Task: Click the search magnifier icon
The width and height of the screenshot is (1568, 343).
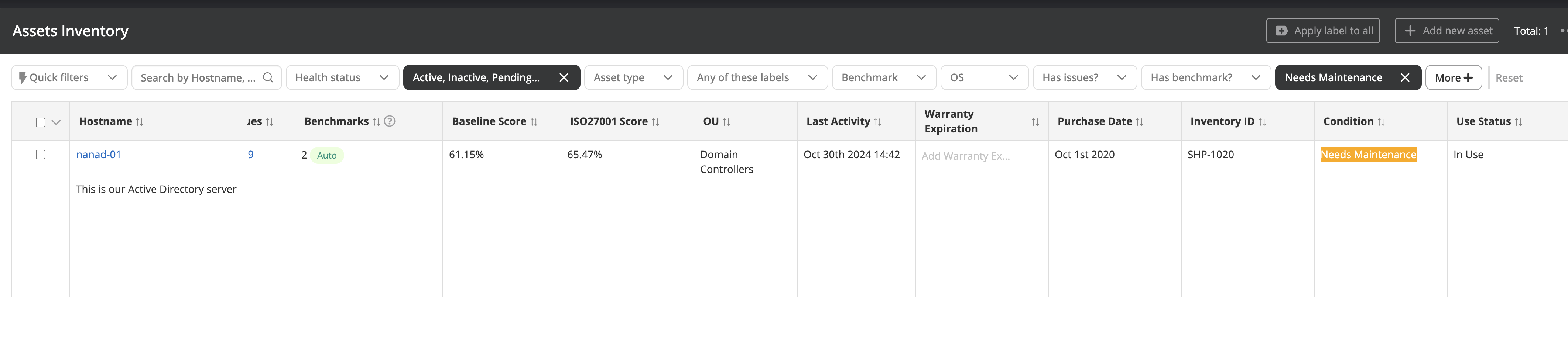Action: click(x=268, y=77)
